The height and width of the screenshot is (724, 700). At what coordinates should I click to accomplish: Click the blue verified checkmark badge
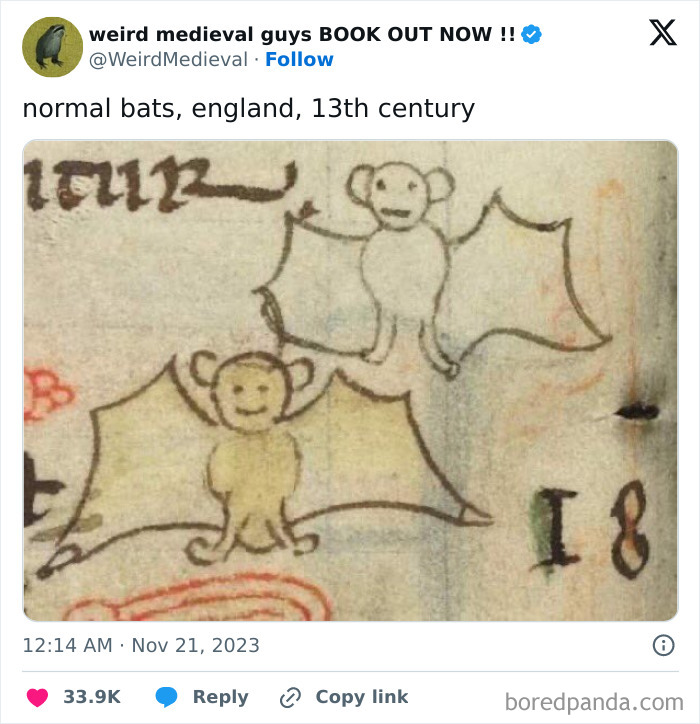(x=531, y=34)
